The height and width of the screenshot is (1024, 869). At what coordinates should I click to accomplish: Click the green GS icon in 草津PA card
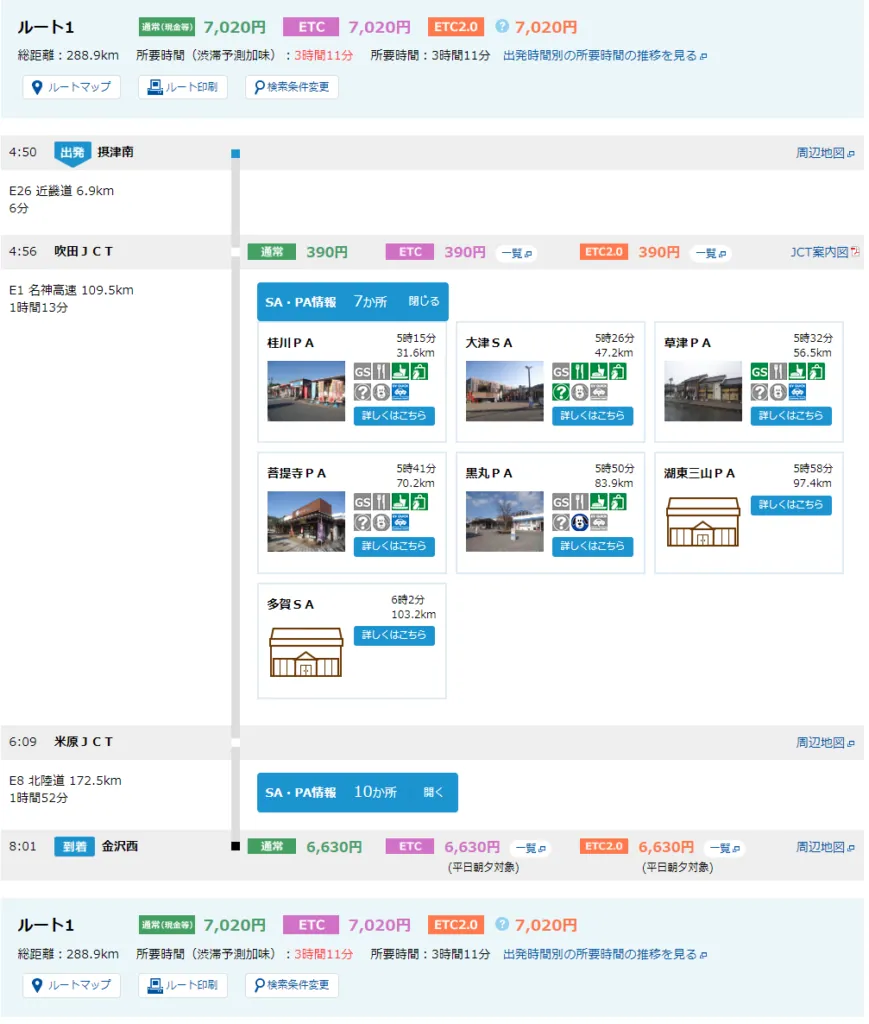[759, 372]
